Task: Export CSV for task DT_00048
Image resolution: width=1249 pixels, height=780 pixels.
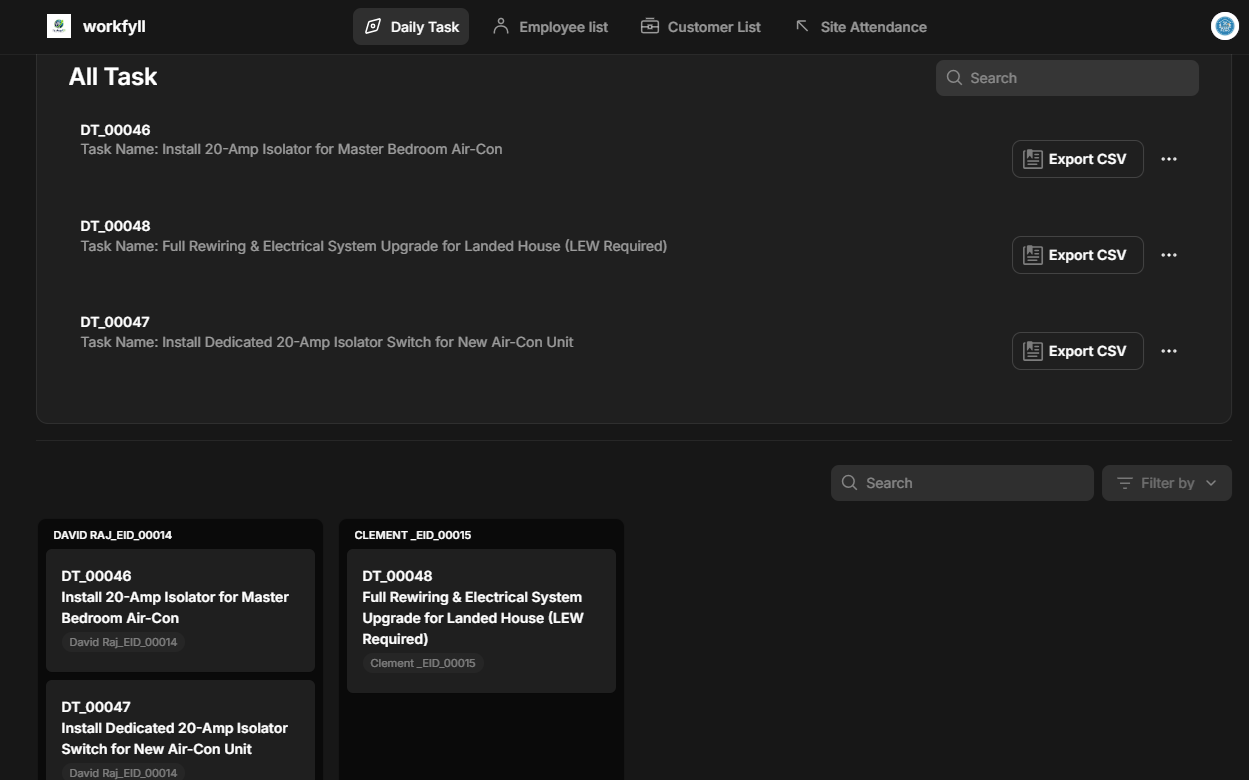Action: pos(1077,254)
